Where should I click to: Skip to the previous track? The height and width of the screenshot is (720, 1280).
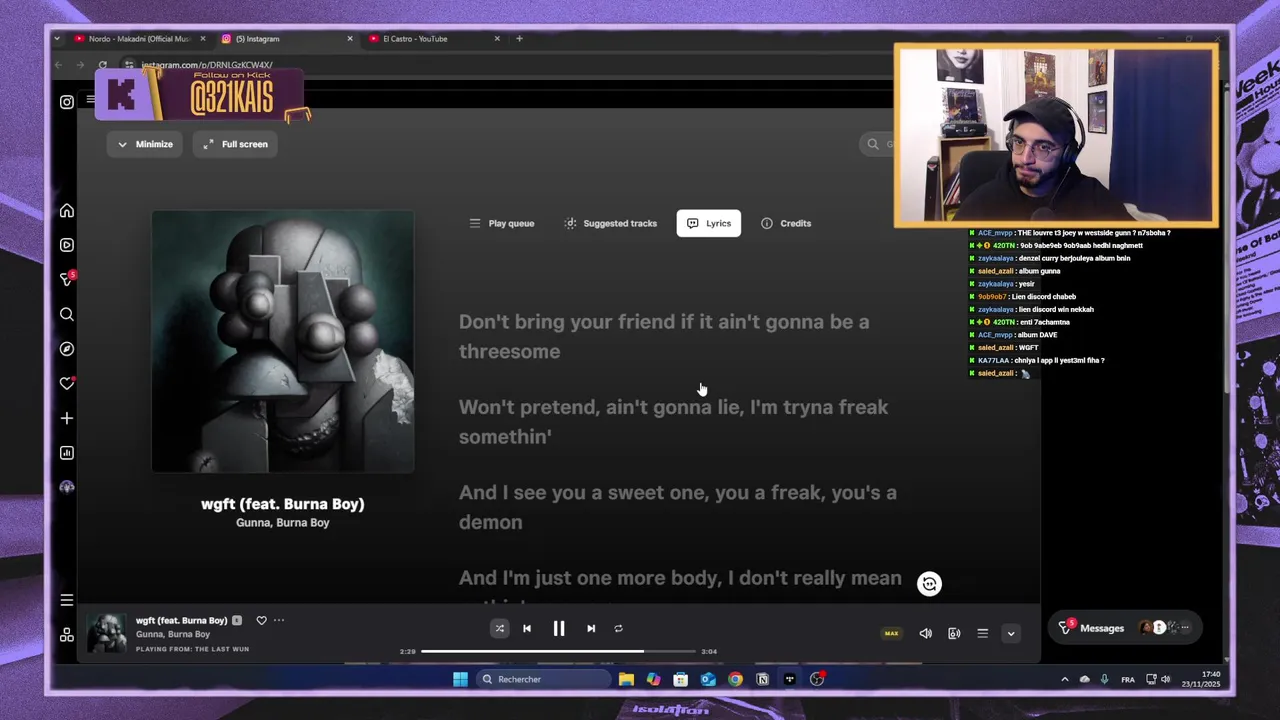click(x=527, y=628)
